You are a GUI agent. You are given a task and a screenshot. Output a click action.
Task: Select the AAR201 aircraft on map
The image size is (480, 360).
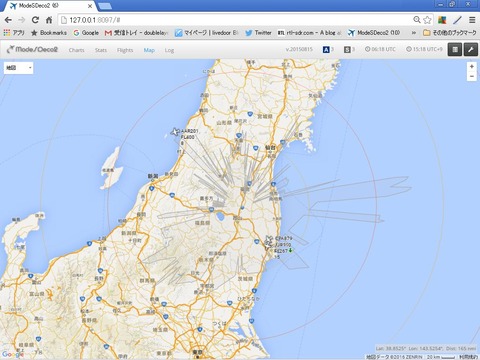pos(175,132)
